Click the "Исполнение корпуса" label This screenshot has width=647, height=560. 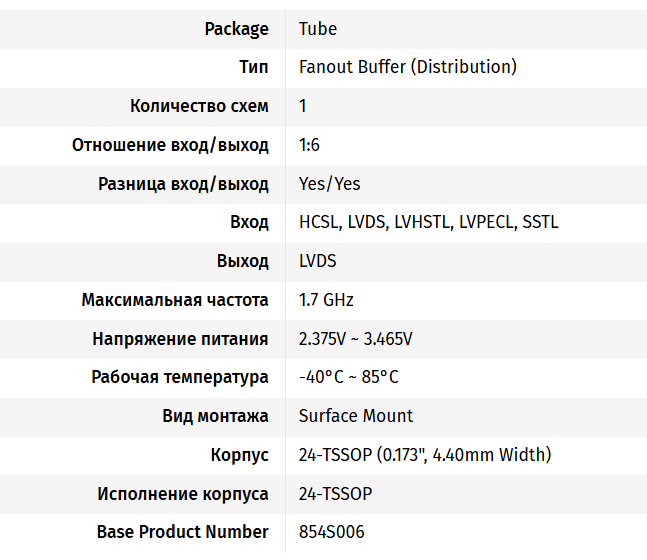click(183, 494)
